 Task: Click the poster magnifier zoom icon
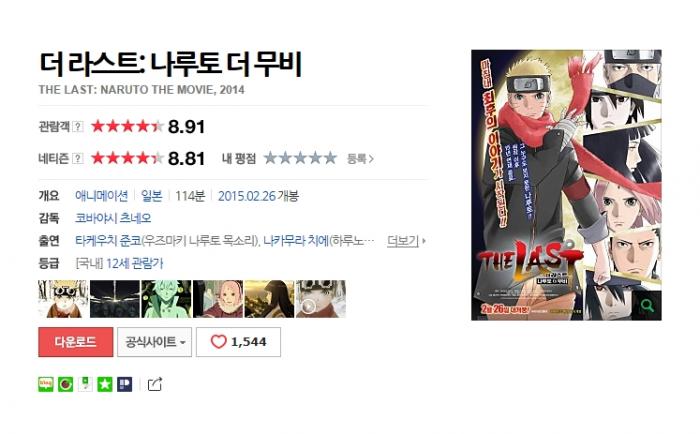coord(646,306)
